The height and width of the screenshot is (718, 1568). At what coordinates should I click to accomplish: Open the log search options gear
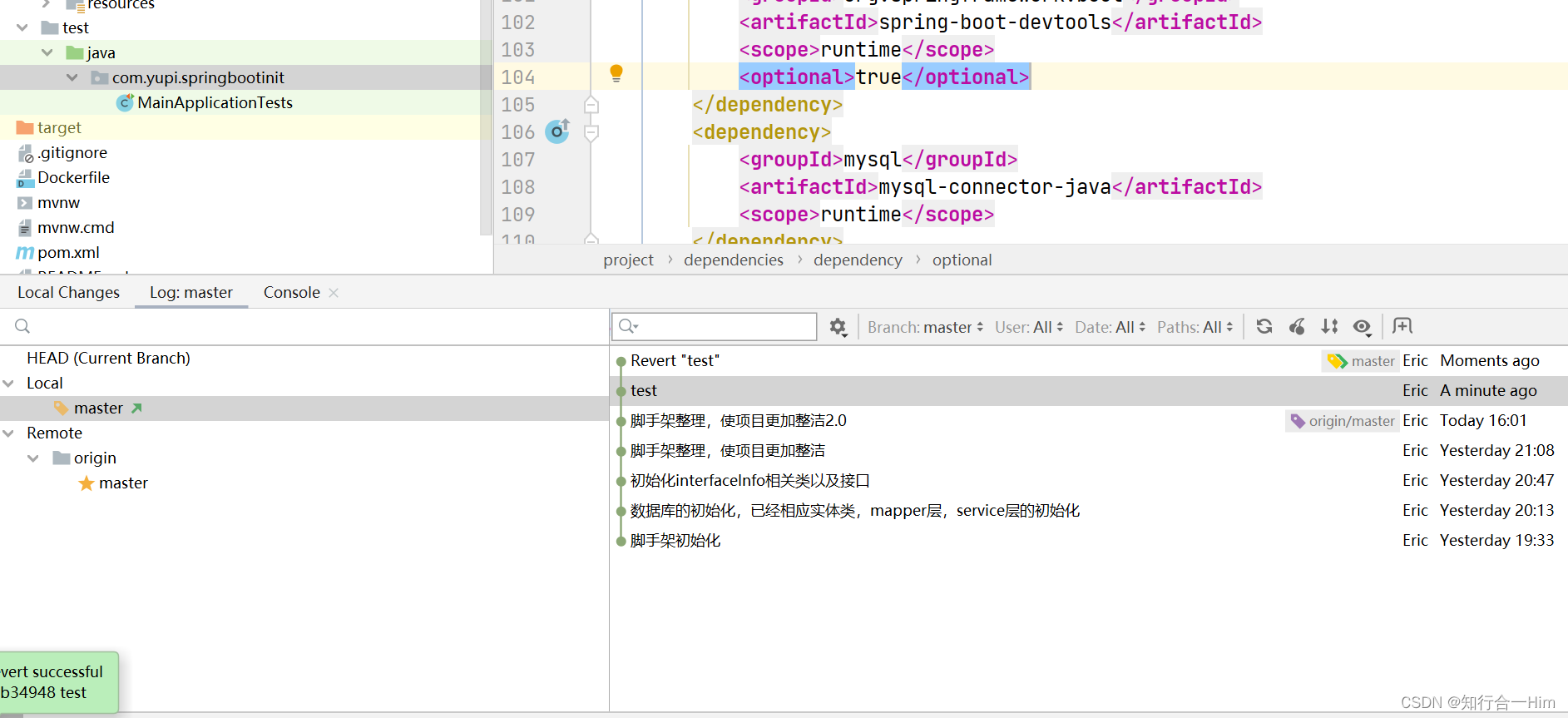[x=838, y=327]
